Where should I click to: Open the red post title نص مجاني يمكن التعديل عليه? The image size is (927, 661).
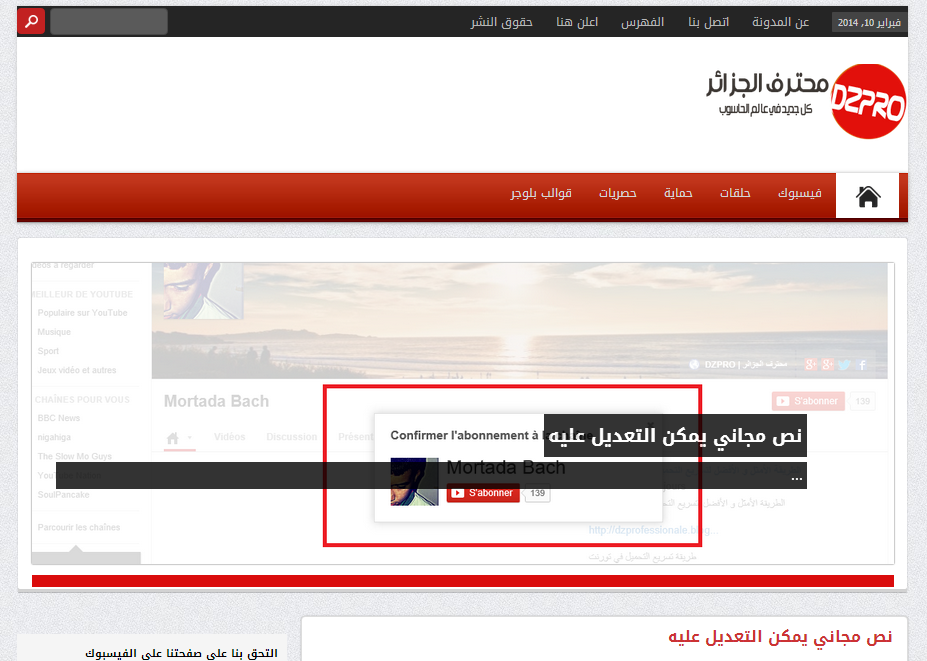(780, 637)
